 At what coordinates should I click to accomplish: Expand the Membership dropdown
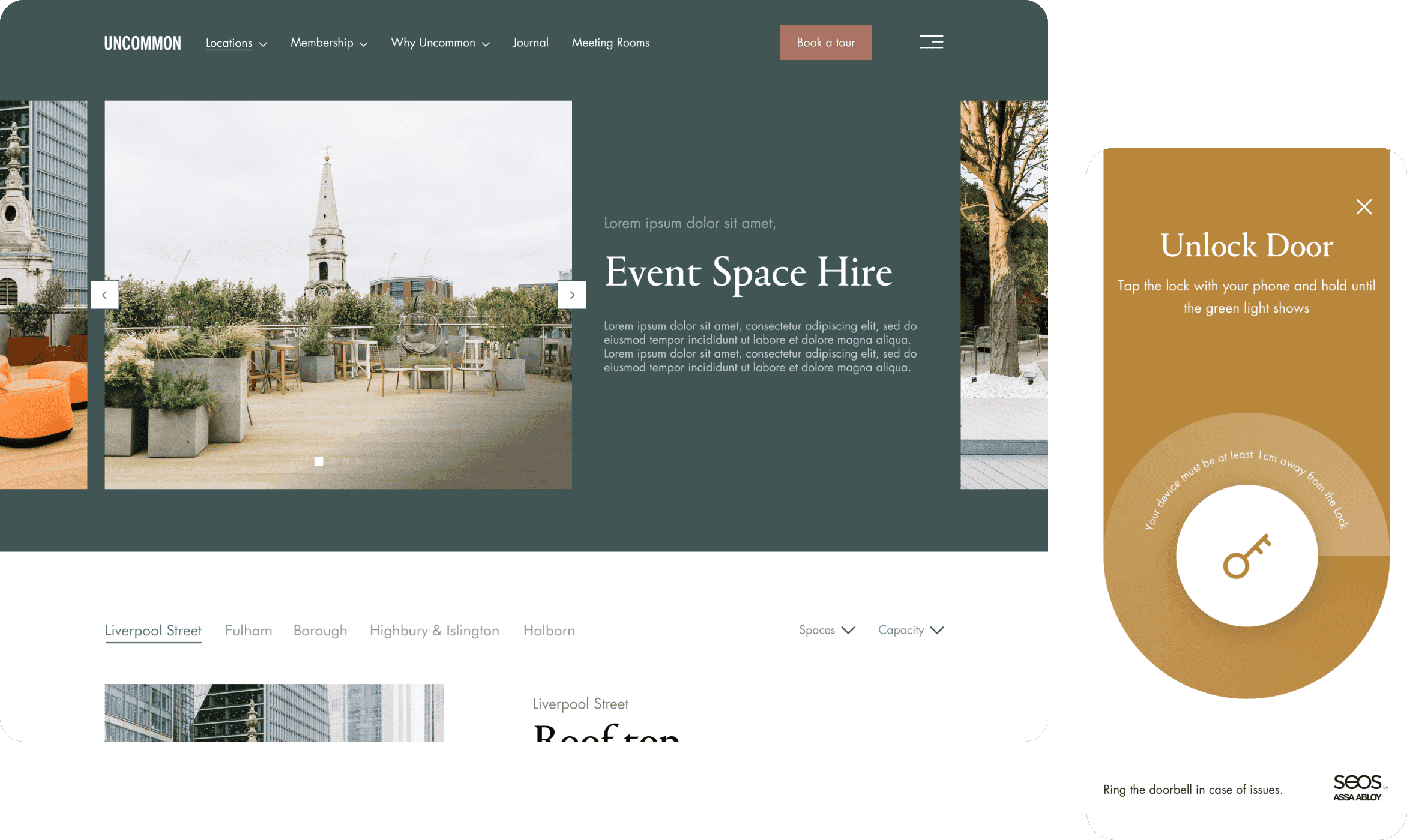[329, 43]
